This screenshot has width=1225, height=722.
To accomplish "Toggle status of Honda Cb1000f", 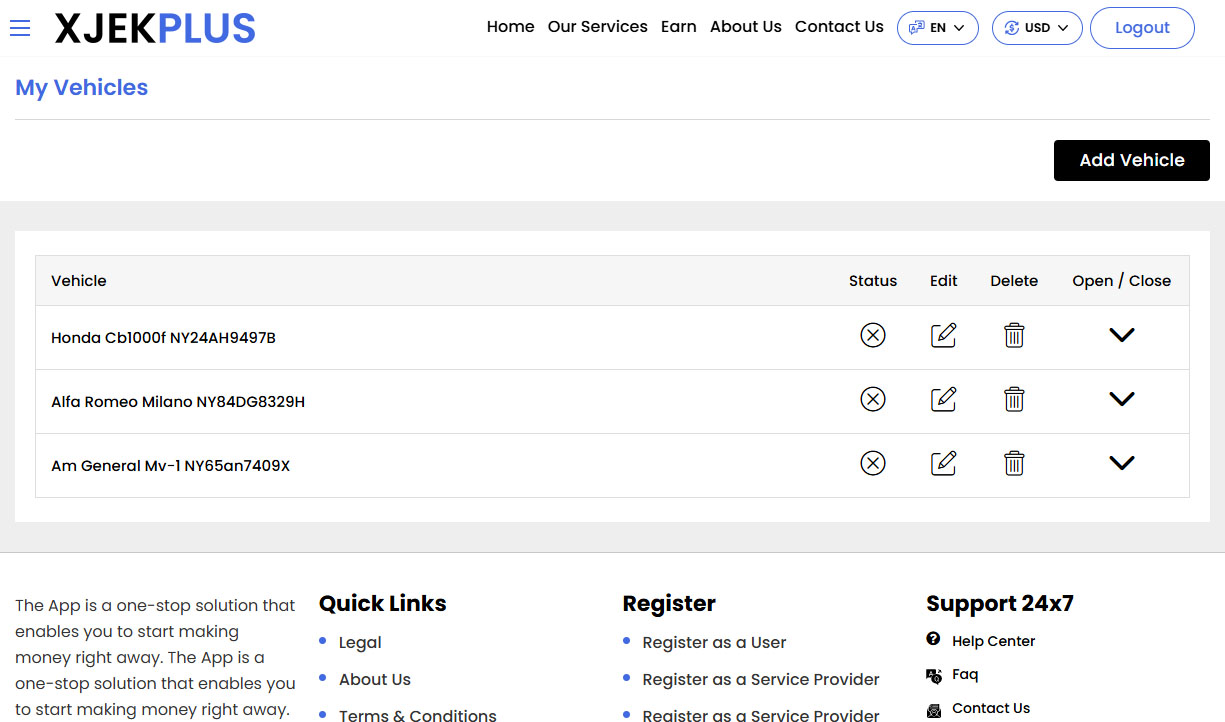I will [873, 335].
